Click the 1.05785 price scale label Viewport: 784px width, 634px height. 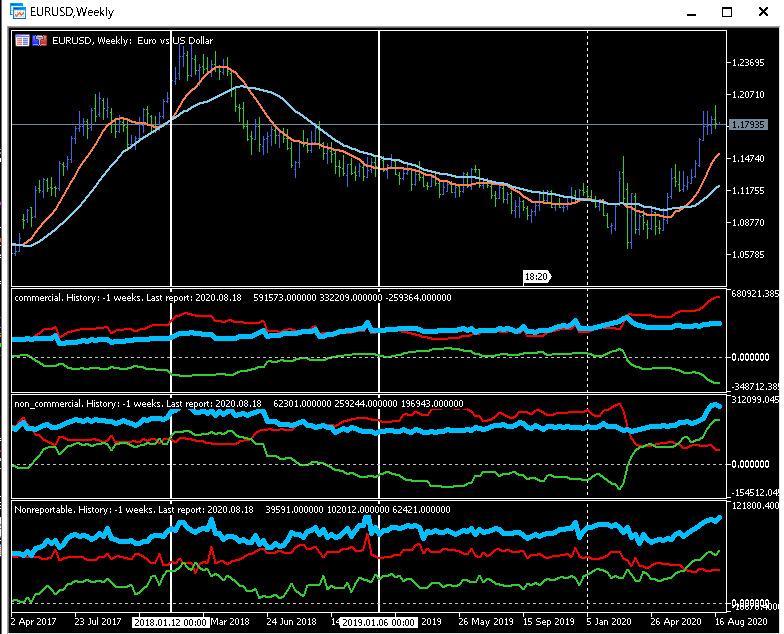click(749, 255)
